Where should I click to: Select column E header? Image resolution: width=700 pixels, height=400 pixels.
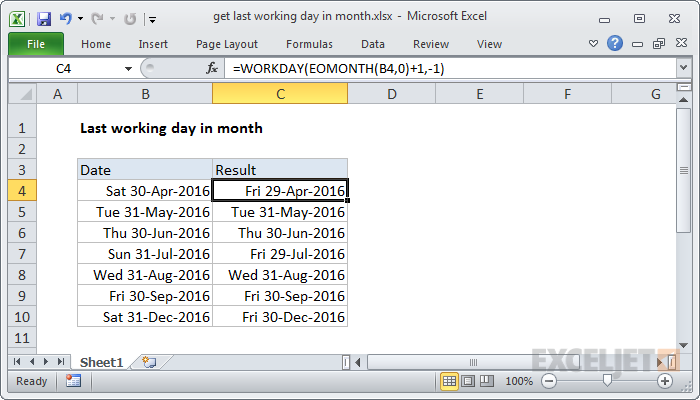tap(479, 94)
